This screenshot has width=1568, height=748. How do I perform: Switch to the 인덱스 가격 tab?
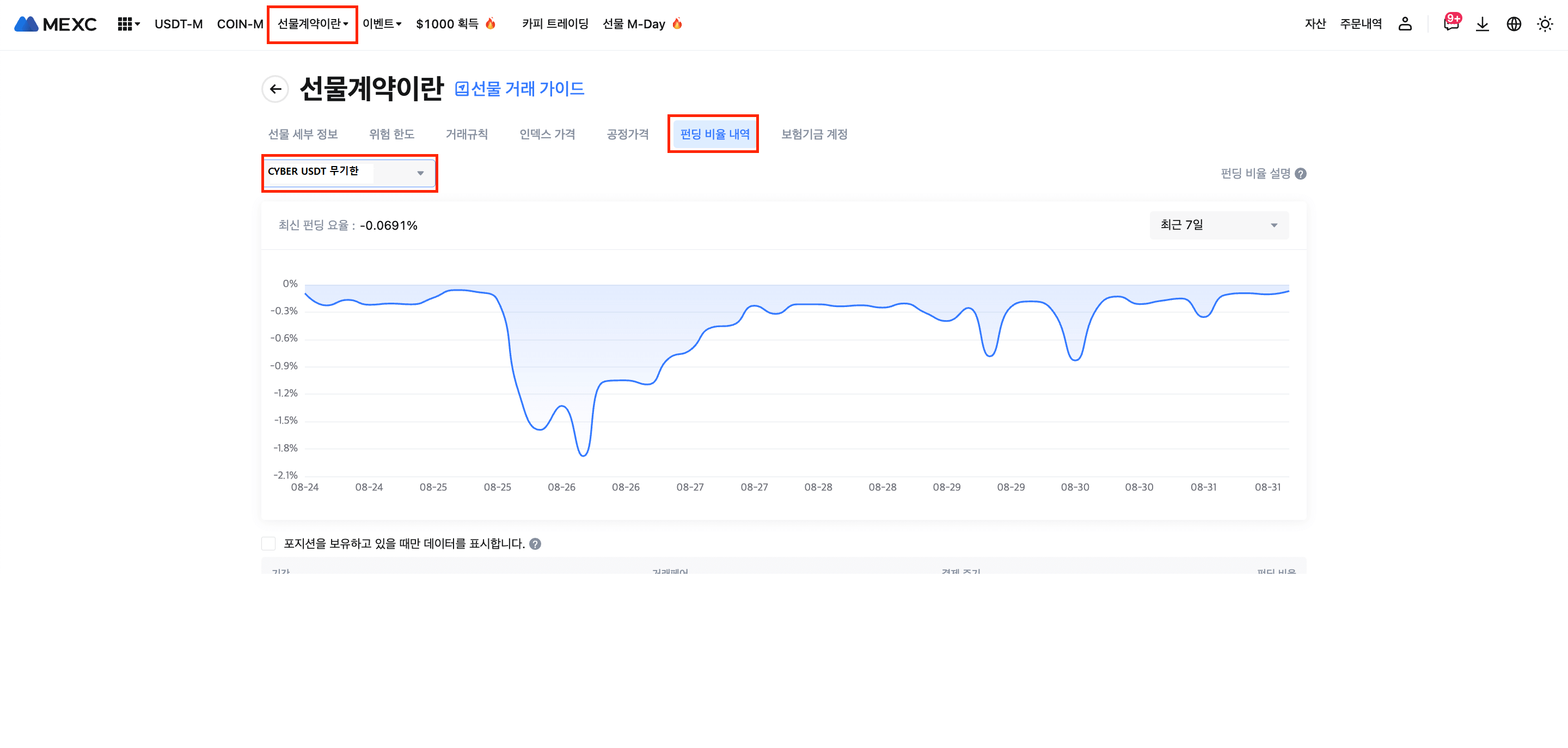pos(547,134)
